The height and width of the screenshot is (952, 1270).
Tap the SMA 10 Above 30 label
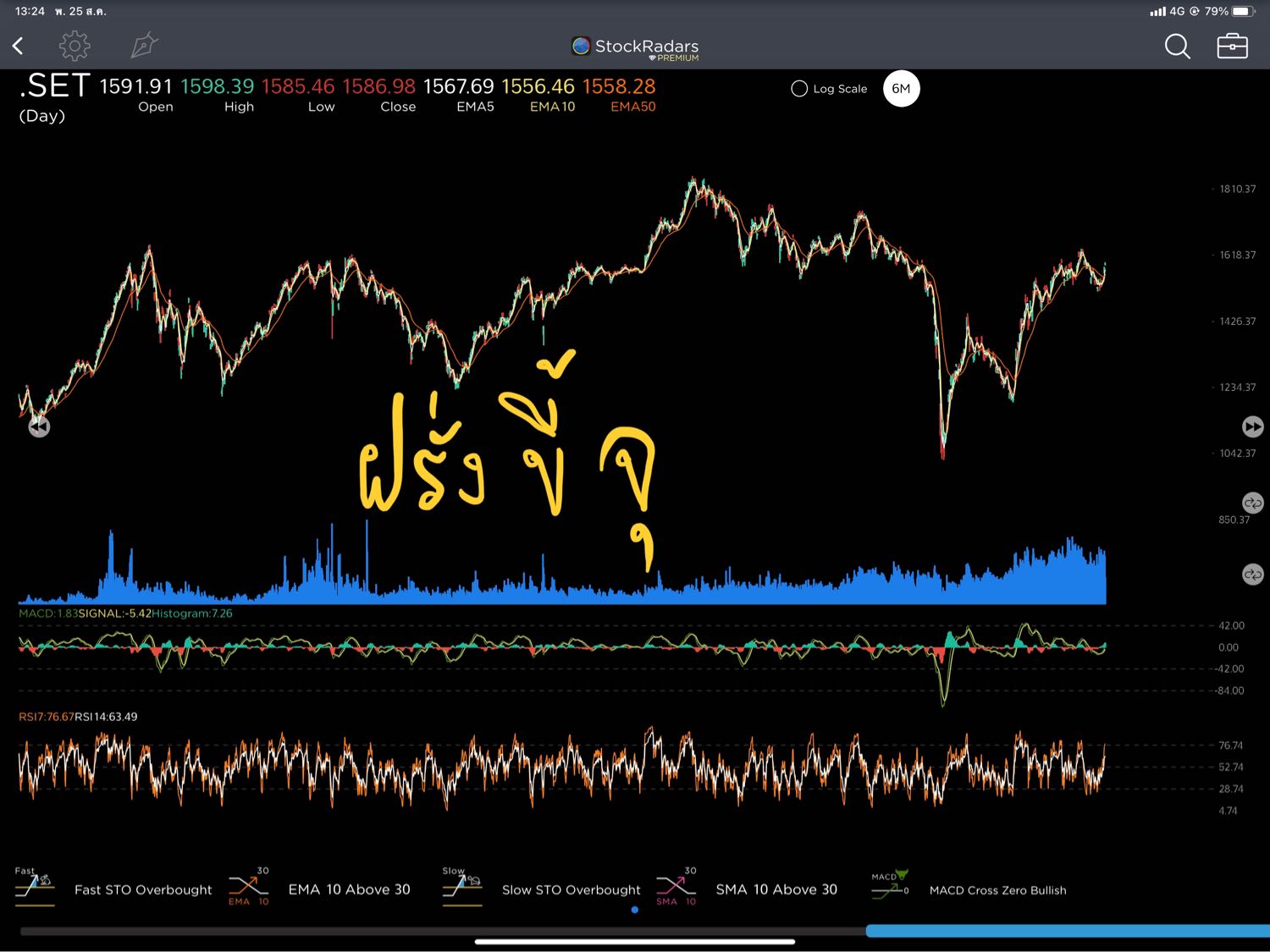click(776, 889)
